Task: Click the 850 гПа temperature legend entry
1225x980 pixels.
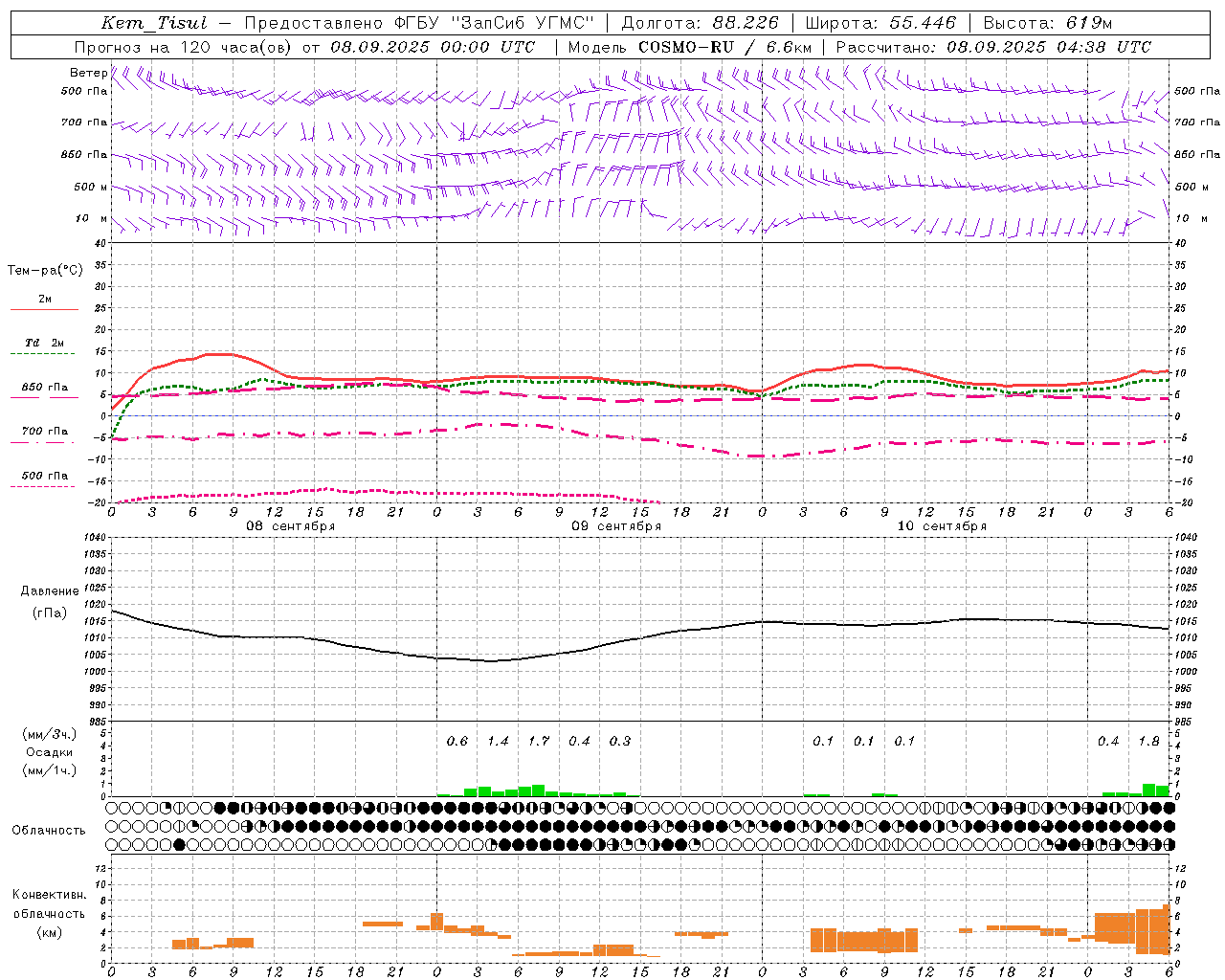Action: (x=45, y=388)
